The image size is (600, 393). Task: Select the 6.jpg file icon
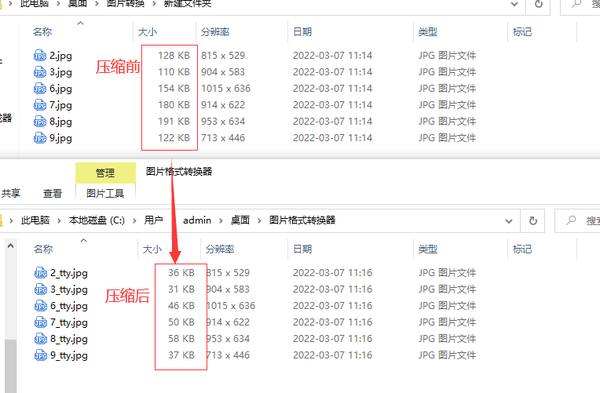pos(40,88)
